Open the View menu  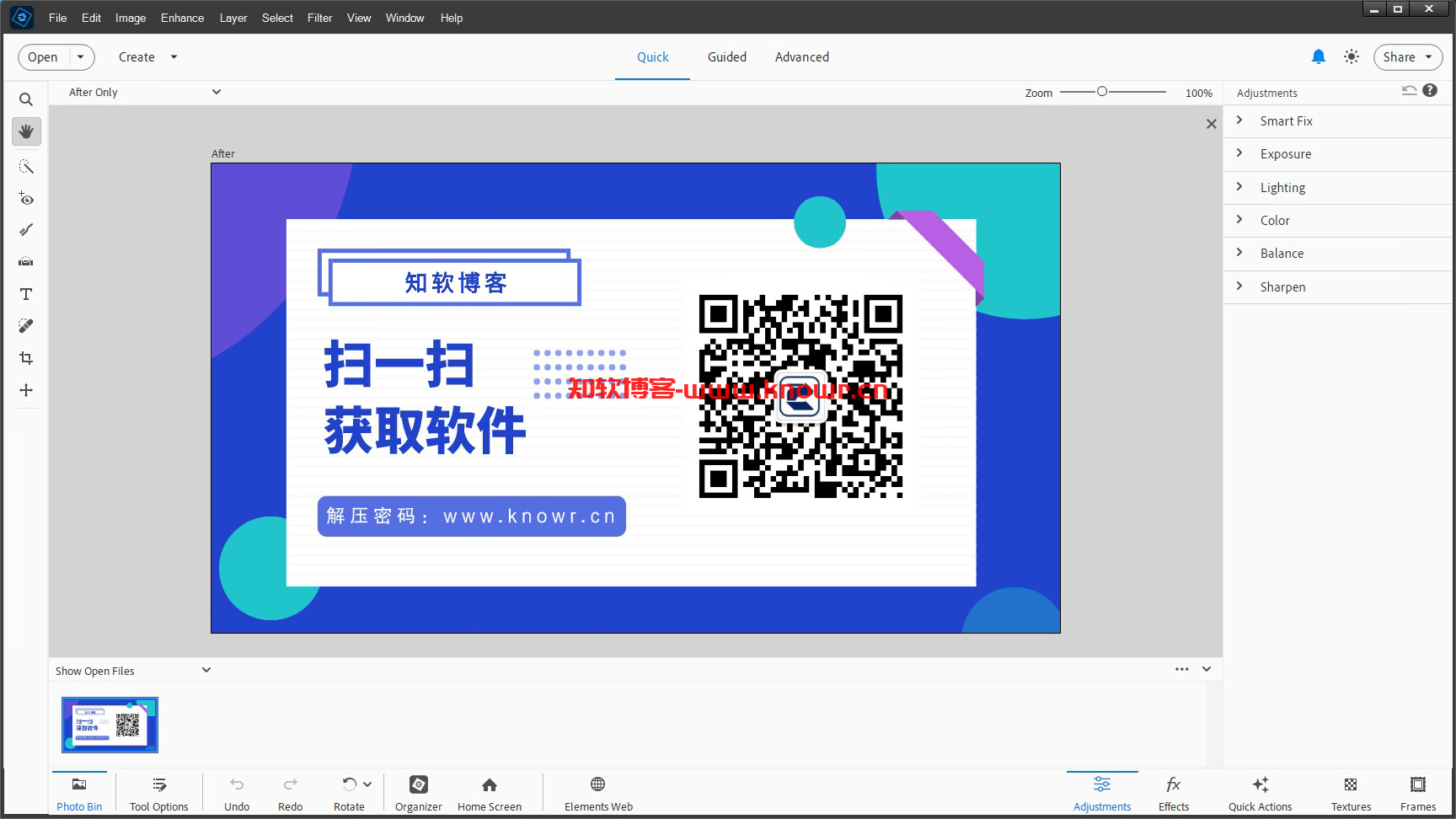pyautogui.click(x=359, y=18)
